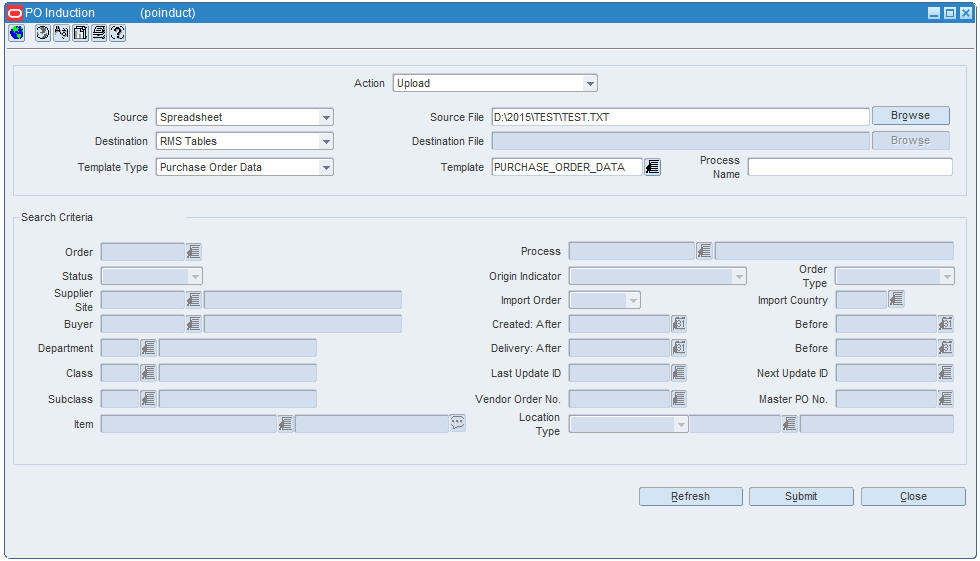
Task: Open the Import Country lookup icon
Action: pyautogui.click(x=896, y=299)
